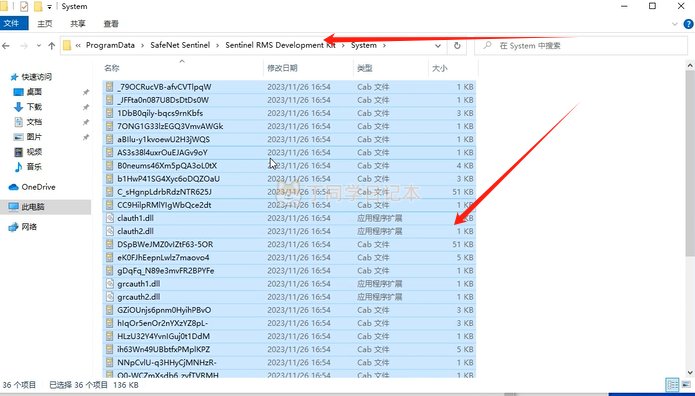Switch to the 共享 ribbon tab

[x=78, y=24]
